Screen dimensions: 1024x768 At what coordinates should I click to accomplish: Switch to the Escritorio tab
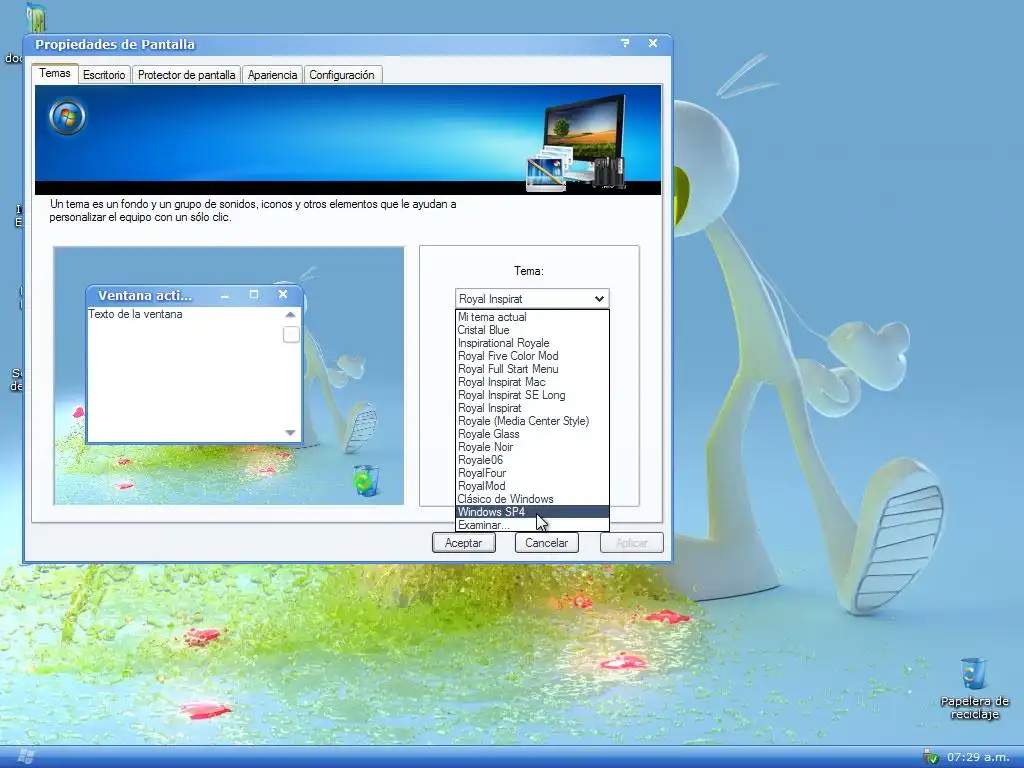104,74
